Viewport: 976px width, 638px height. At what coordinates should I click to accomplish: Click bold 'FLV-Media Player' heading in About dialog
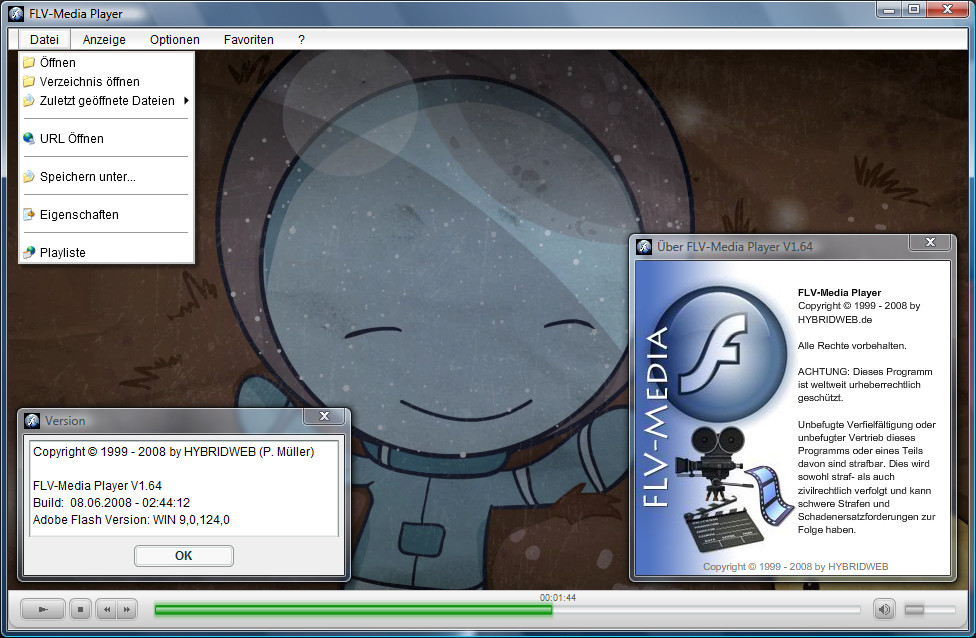(840, 293)
